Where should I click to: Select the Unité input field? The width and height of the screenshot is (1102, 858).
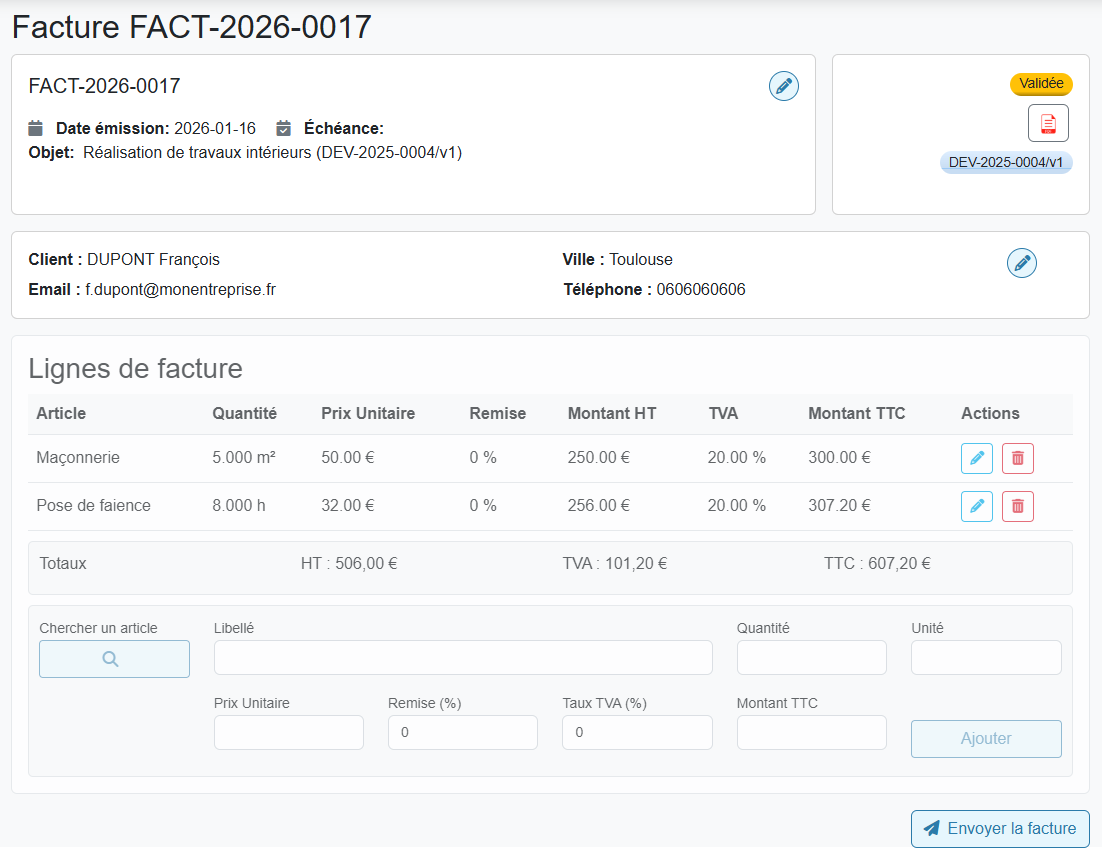[986, 658]
